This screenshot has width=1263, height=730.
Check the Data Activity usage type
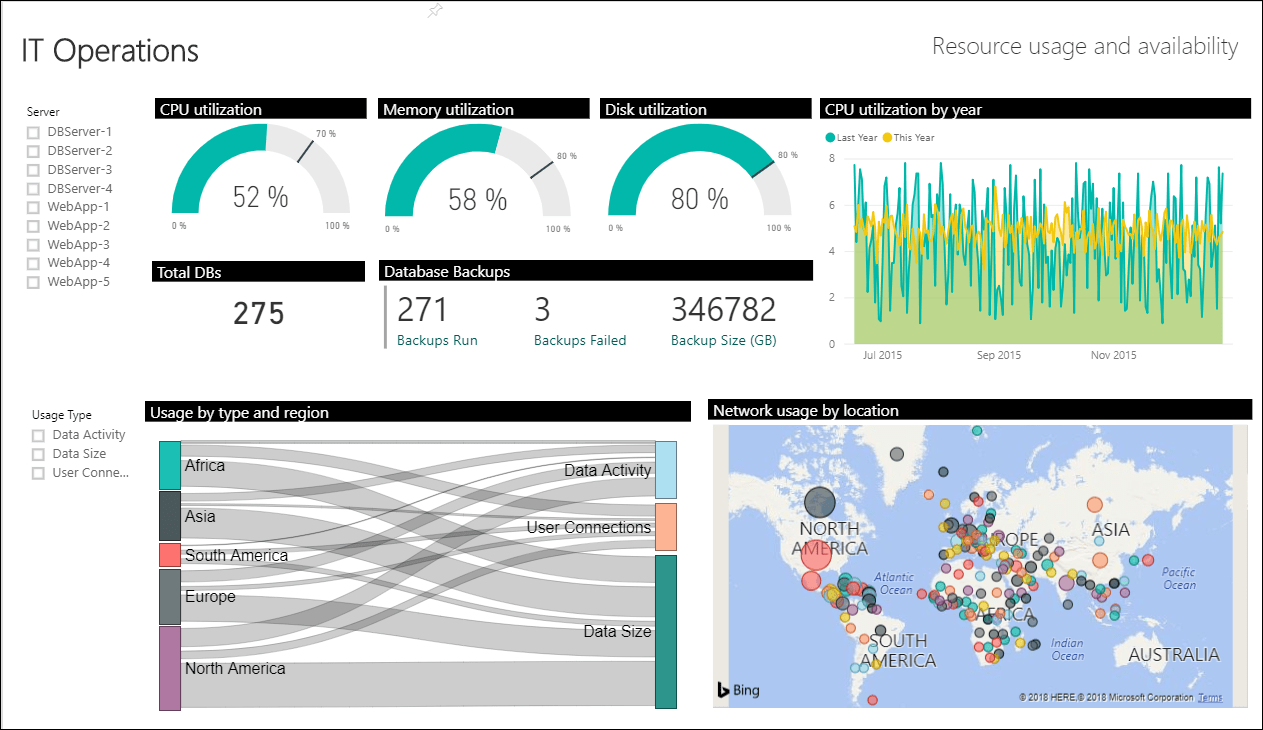coord(36,434)
